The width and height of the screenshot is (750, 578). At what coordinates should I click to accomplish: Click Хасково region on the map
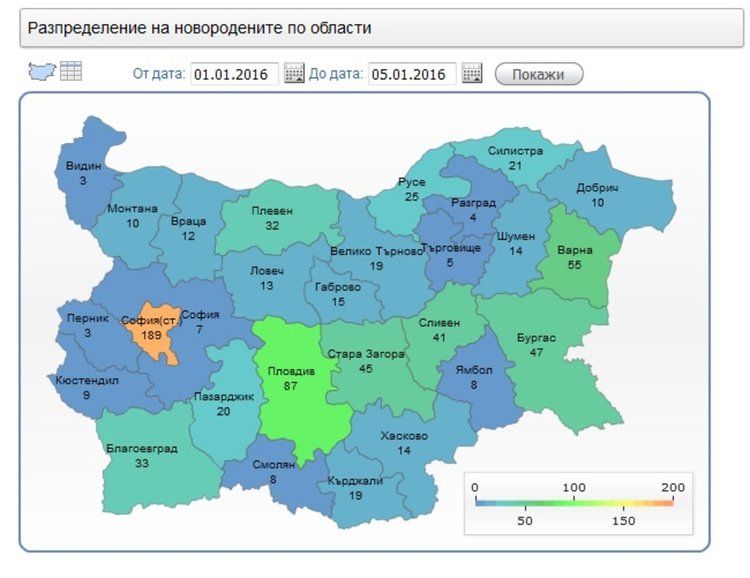click(404, 443)
